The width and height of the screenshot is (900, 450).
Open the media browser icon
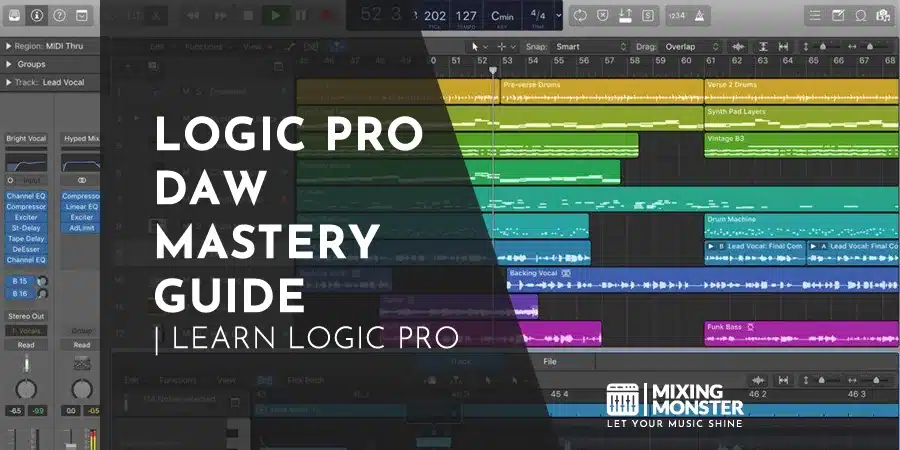(x=883, y=15)
